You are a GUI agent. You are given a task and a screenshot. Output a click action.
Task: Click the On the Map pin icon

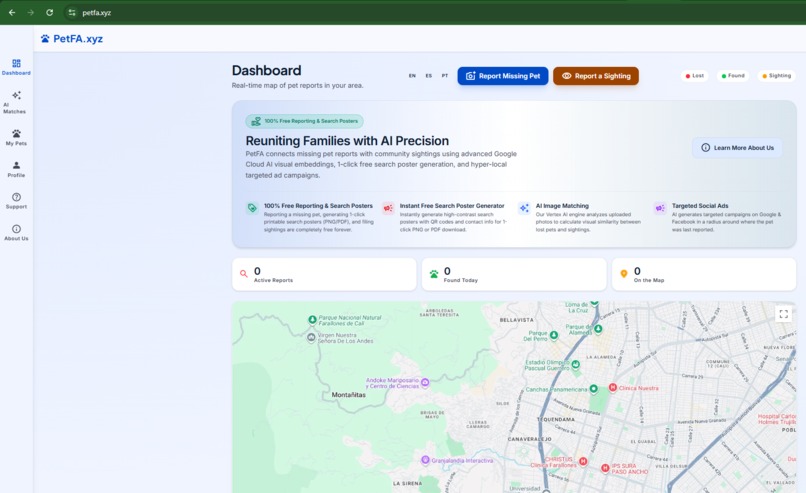tap(624, 274)
